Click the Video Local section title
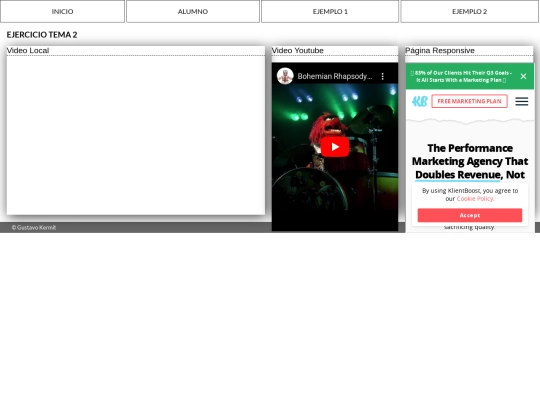Screen dimensions: 540x405 click(x=28, y=51)
